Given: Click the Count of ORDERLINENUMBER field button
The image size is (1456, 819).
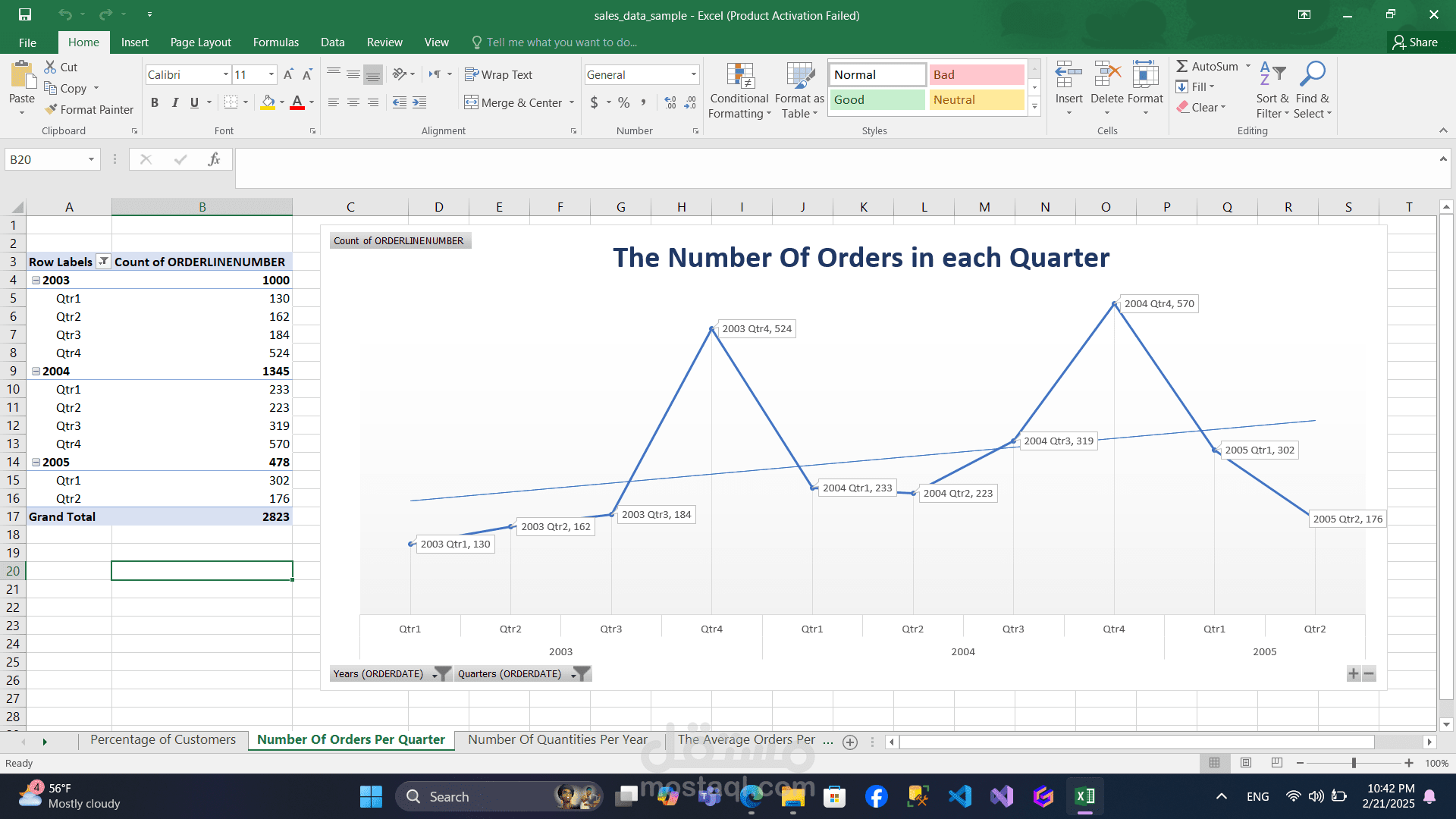Looking at the screenshot, I should tap(400, 240).
